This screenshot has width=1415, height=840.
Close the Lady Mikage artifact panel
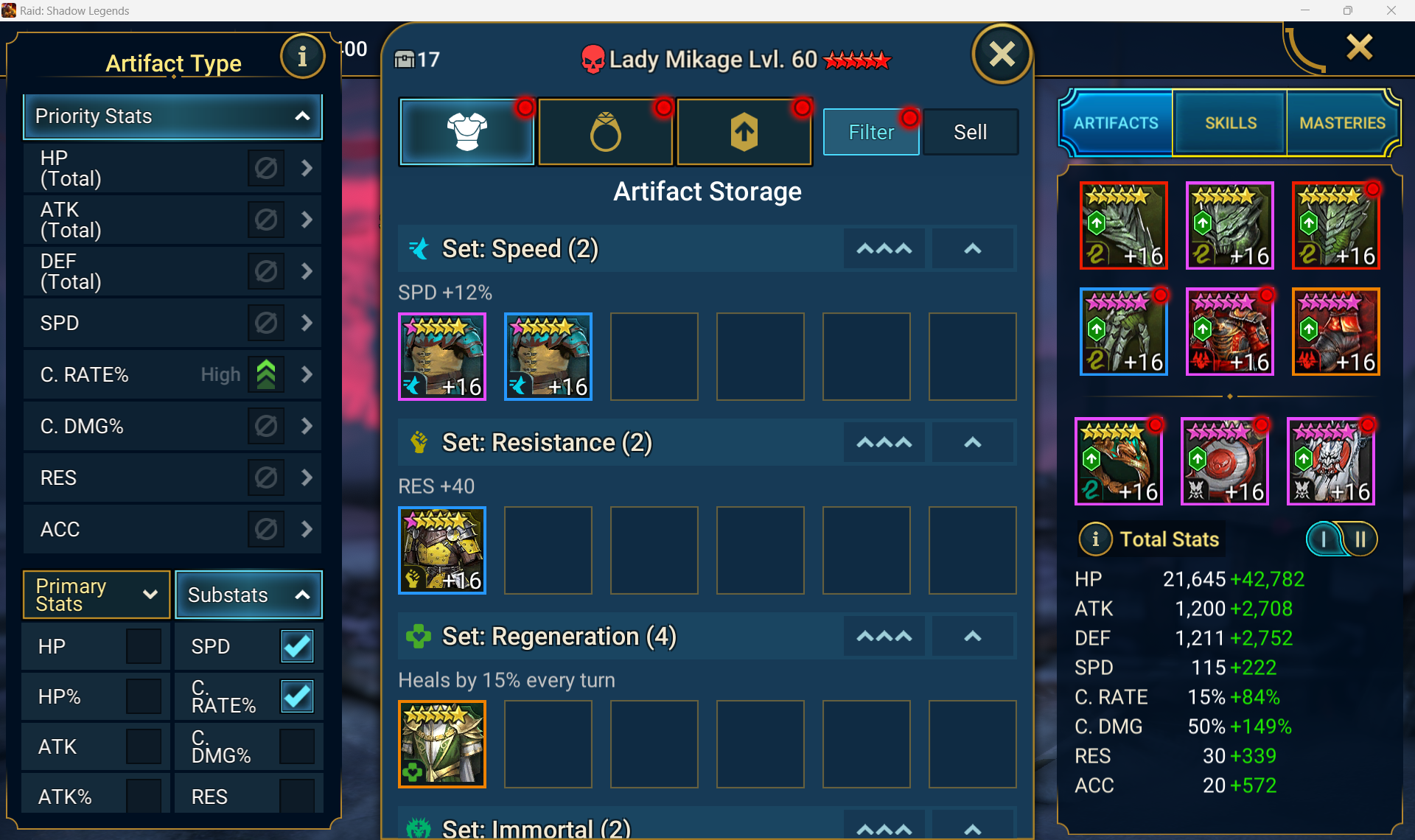point(1002,54)
